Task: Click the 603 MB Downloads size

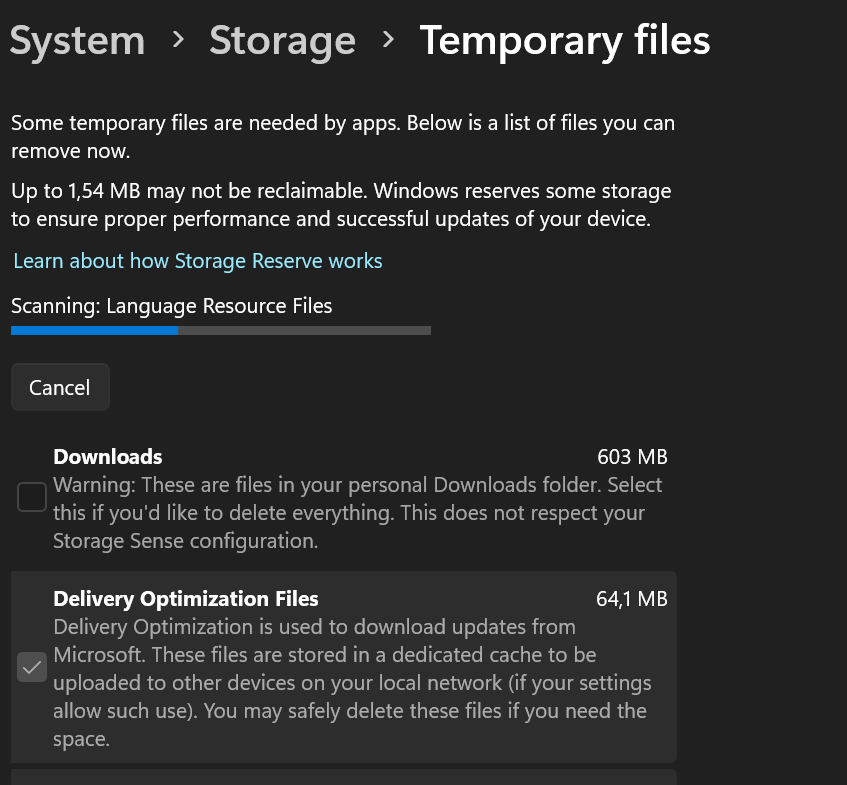Action: [x=632, y=457]
